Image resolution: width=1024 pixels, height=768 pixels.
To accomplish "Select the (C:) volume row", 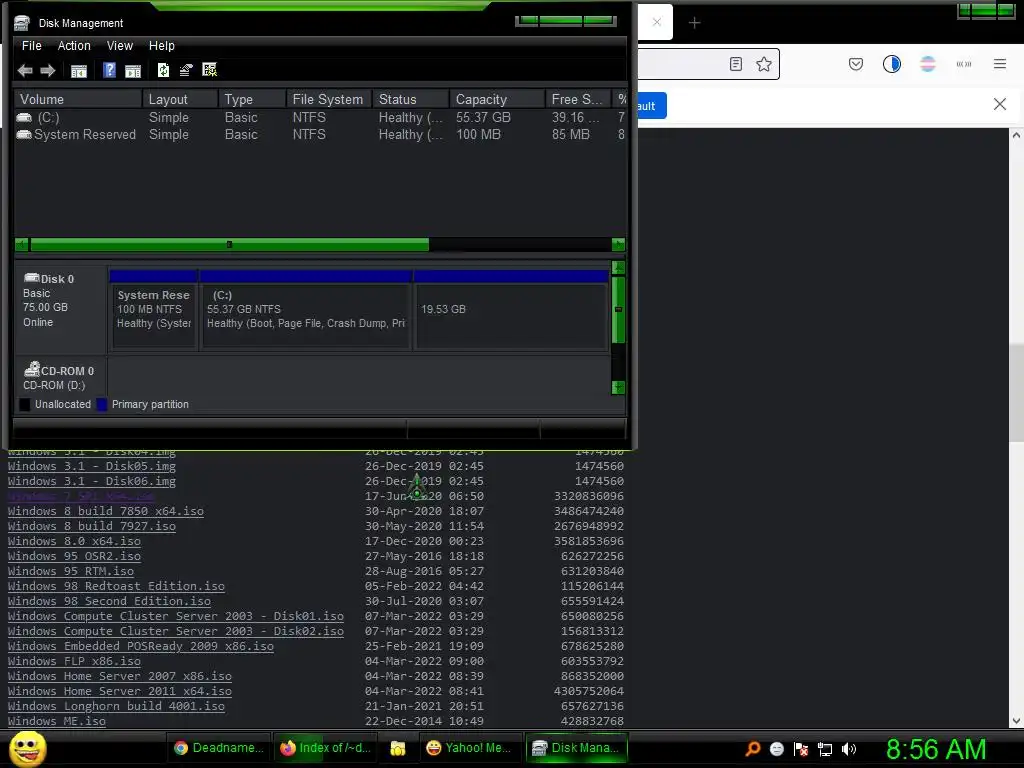I will point(320,118).
